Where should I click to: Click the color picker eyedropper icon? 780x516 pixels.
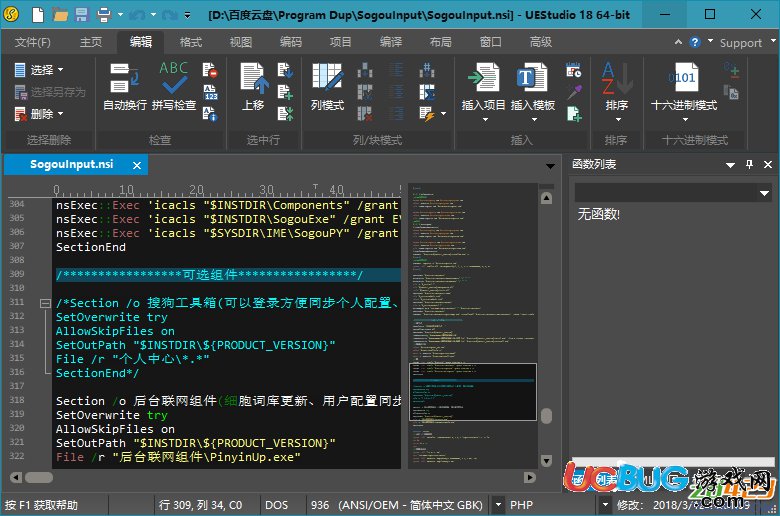[x=574, y=92]
